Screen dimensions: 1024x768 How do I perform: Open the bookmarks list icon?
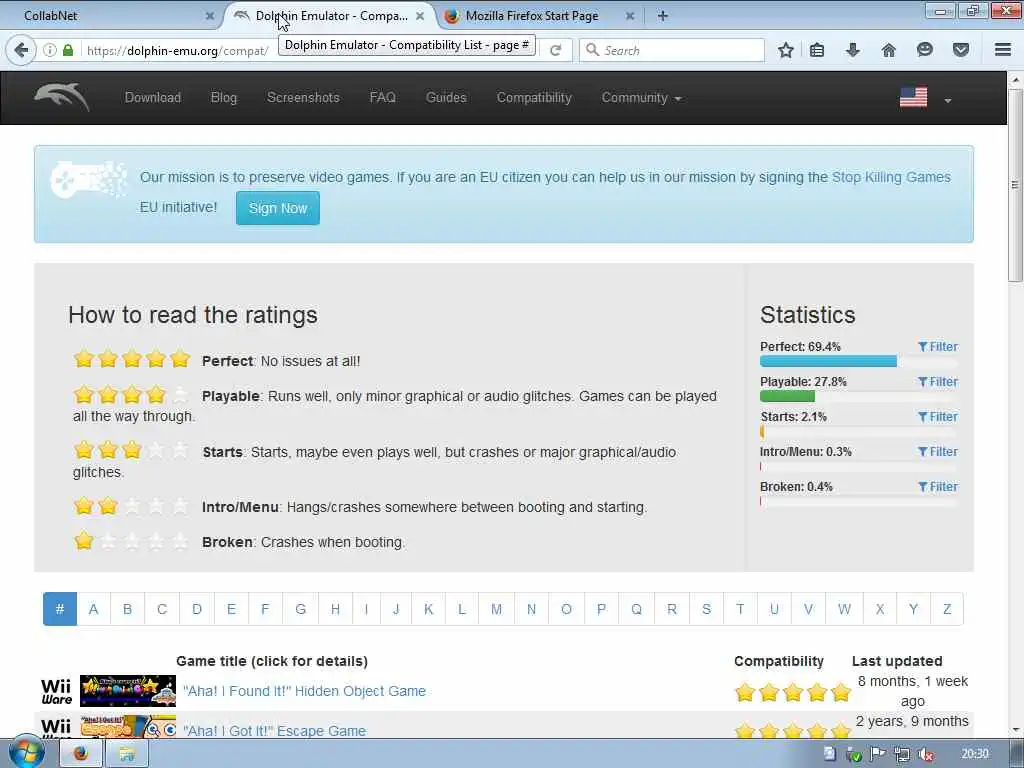817,50
